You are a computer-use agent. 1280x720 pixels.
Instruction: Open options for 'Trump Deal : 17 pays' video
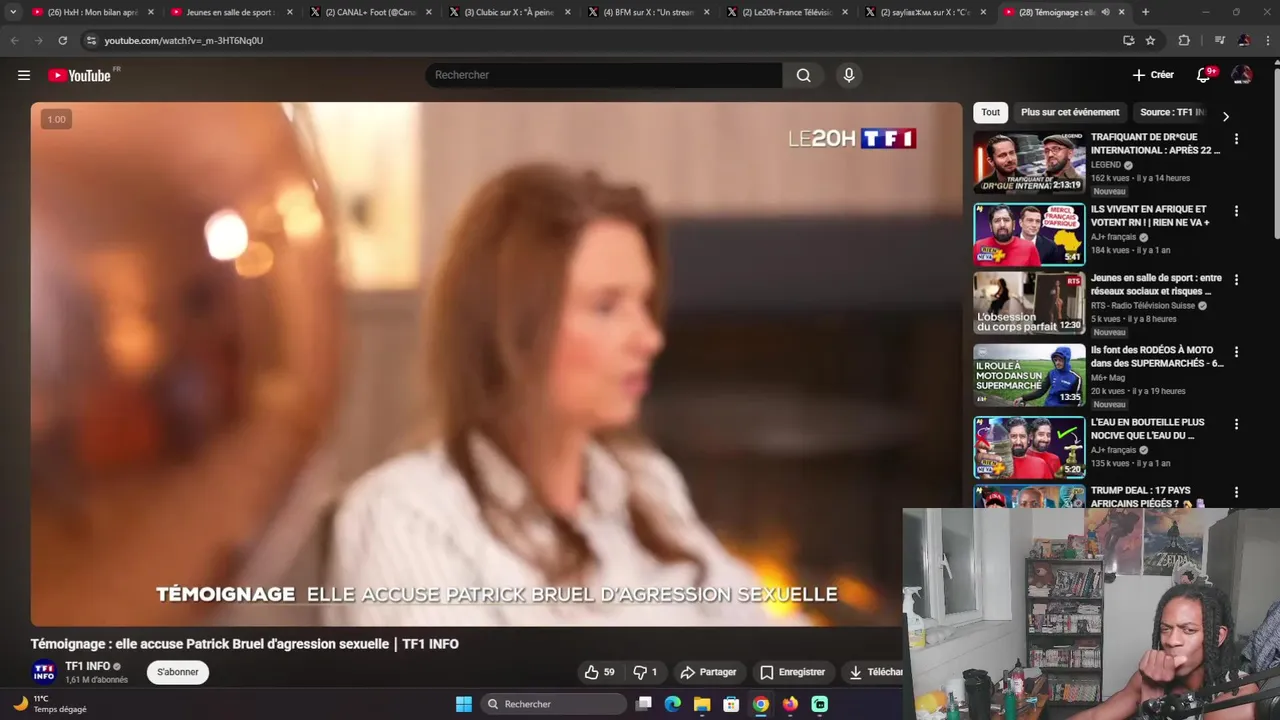pyautogui.click(x=1236, y=492)
